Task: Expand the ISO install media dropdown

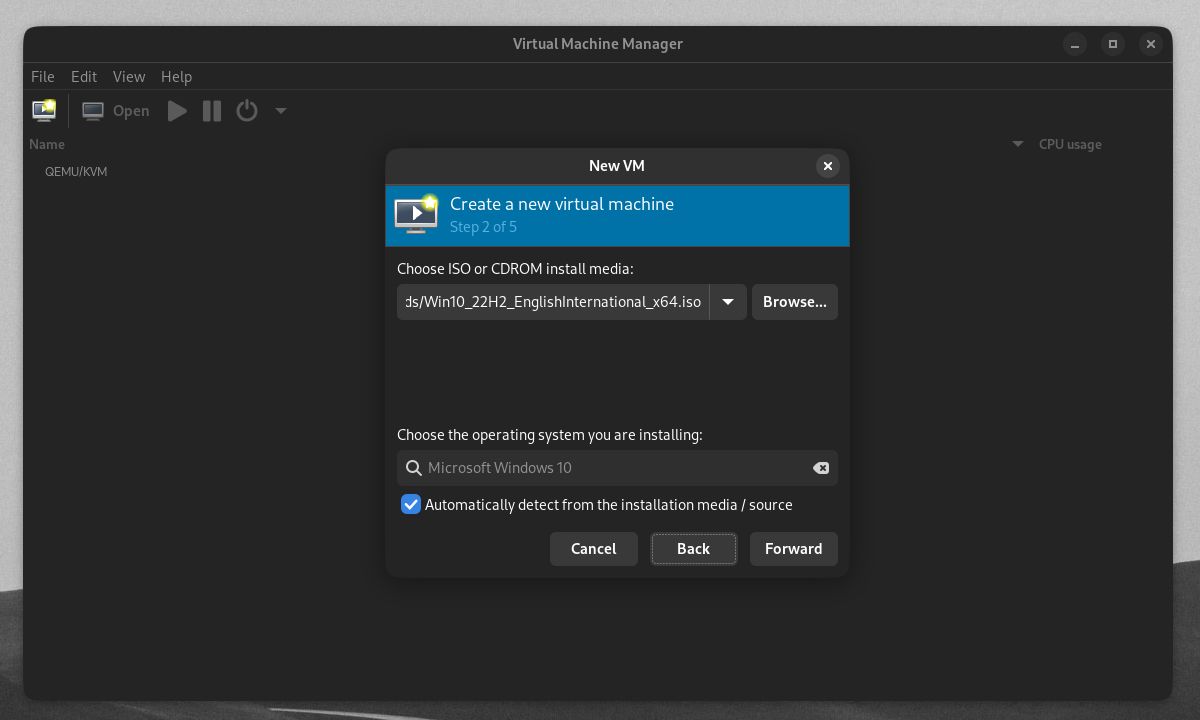Action: pyautogui.click(x=727, y=301)
